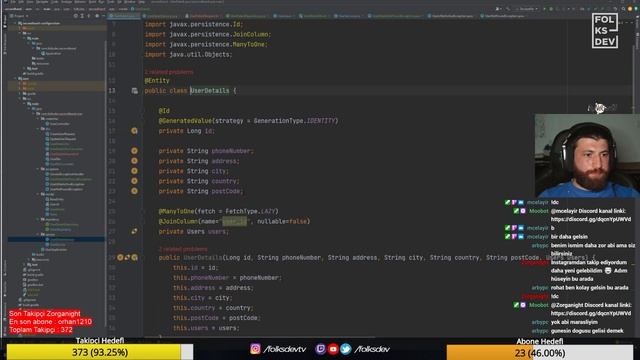Image resolution: width=640 pixels, height=360 pixels.
Task: Click the gutter icon beside the Long id field
Action: [x=134, y=131]
